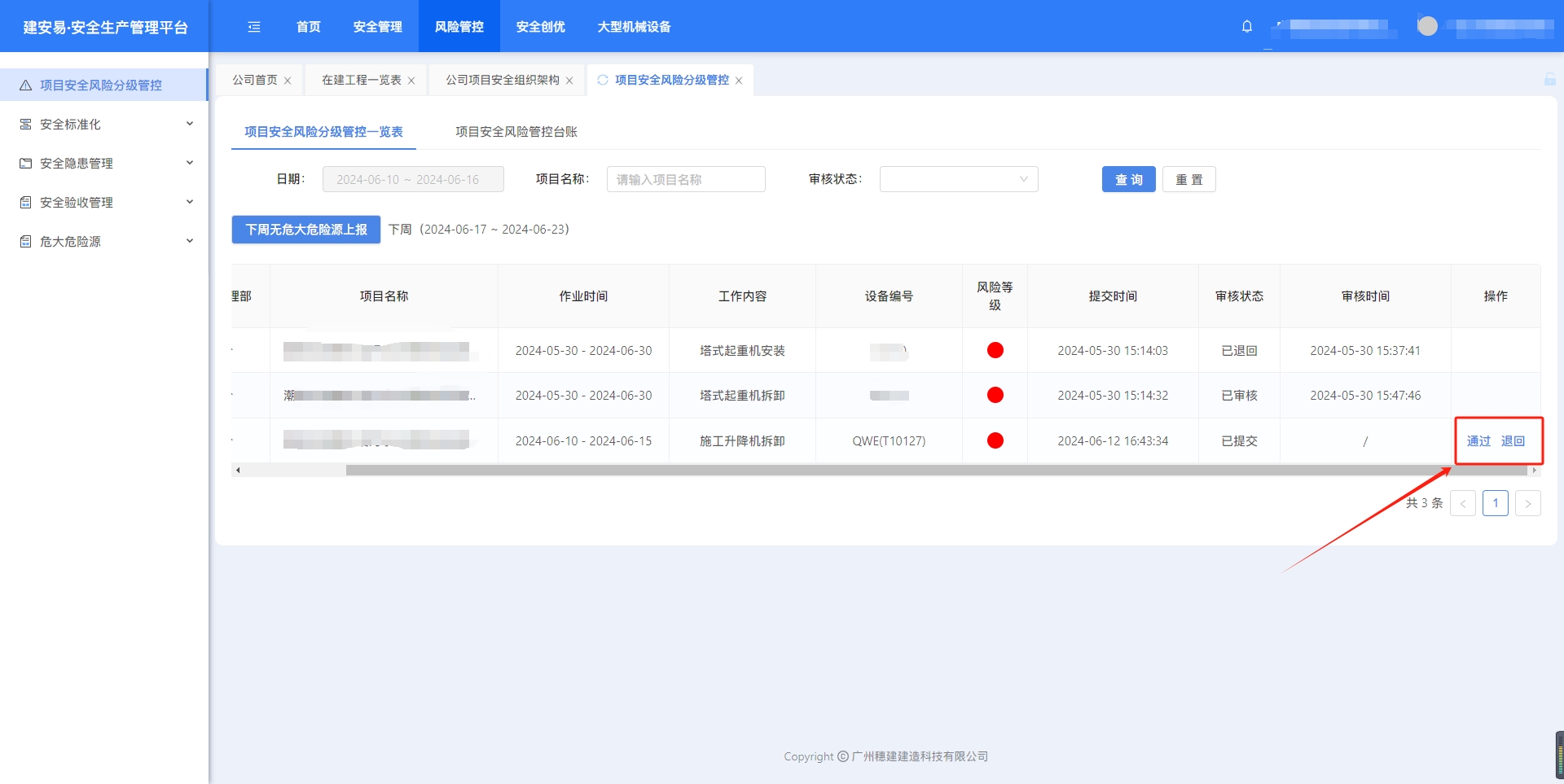Click the 项目名称 input field
The width and height of the screenshot is (1564, 784).
tap(685, 179)
